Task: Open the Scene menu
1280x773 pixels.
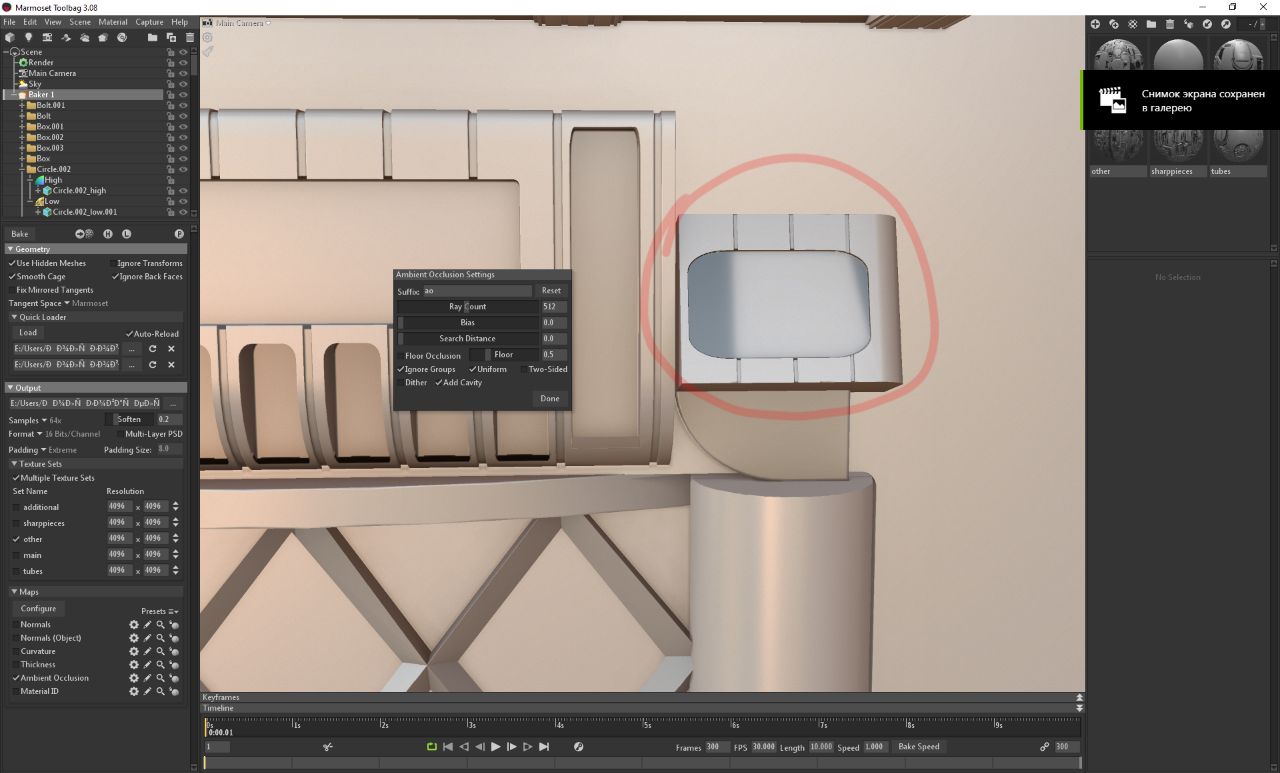Action: 80,22
